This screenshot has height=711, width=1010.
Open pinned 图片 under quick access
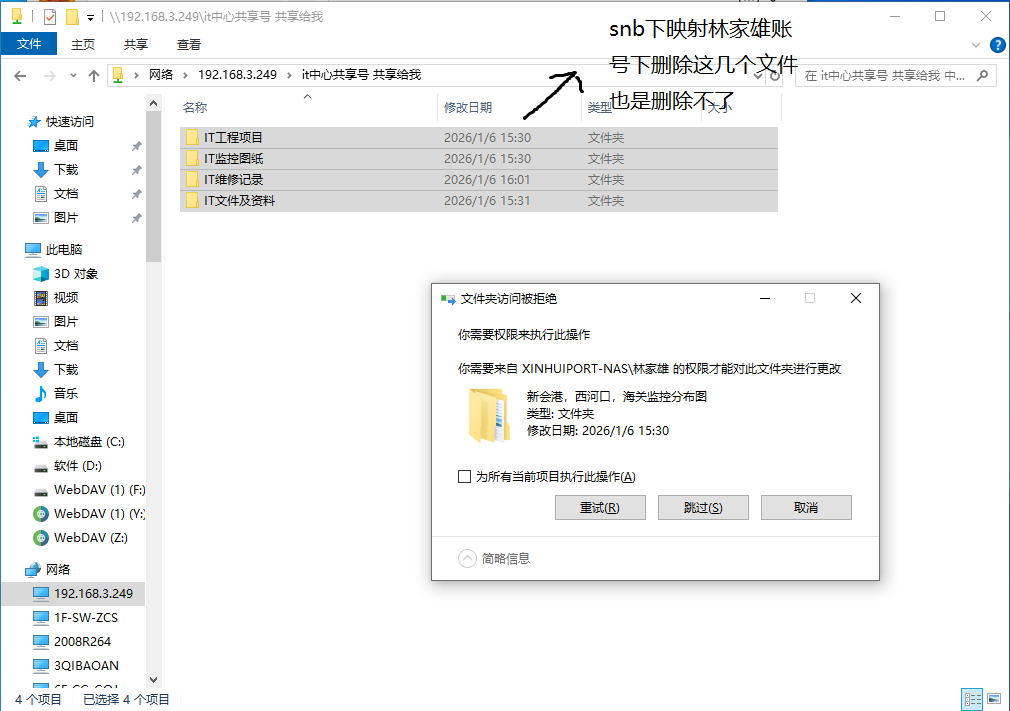[x=65, y=218]
